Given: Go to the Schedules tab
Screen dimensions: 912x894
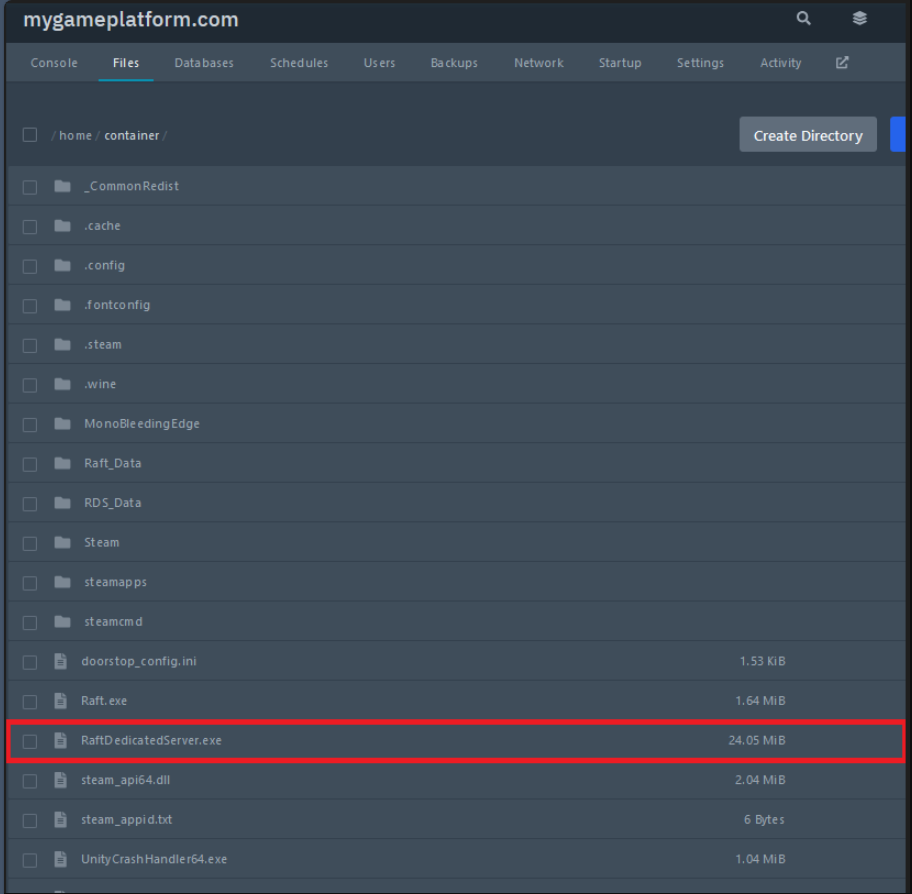Looking at the screenshot, I should click(299, 63).
